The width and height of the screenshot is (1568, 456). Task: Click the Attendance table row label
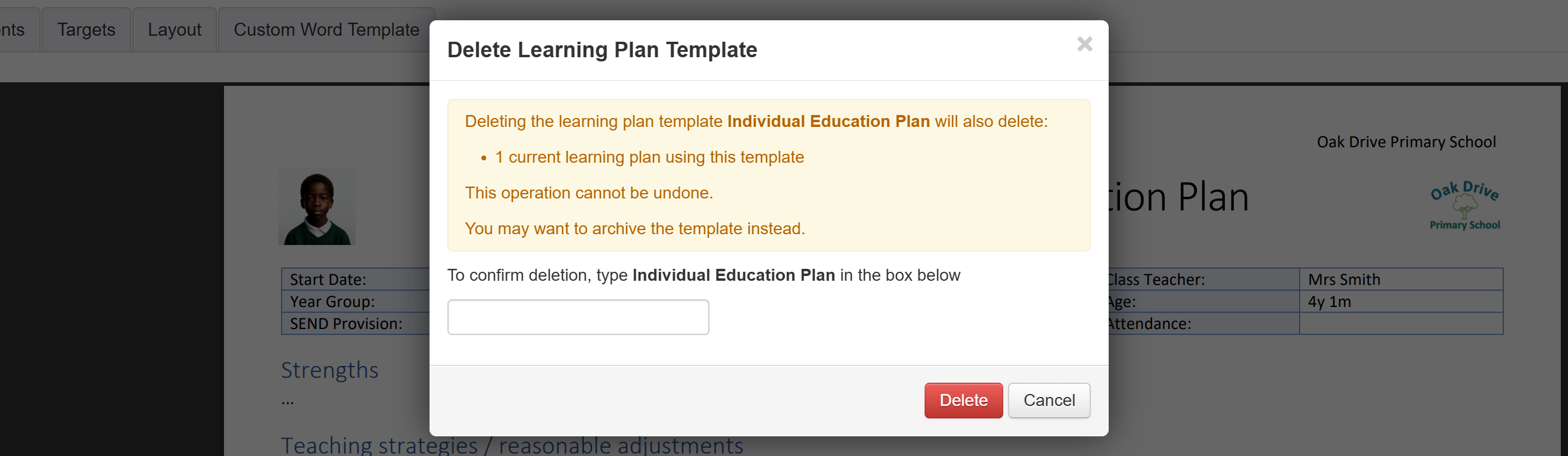1149,323
